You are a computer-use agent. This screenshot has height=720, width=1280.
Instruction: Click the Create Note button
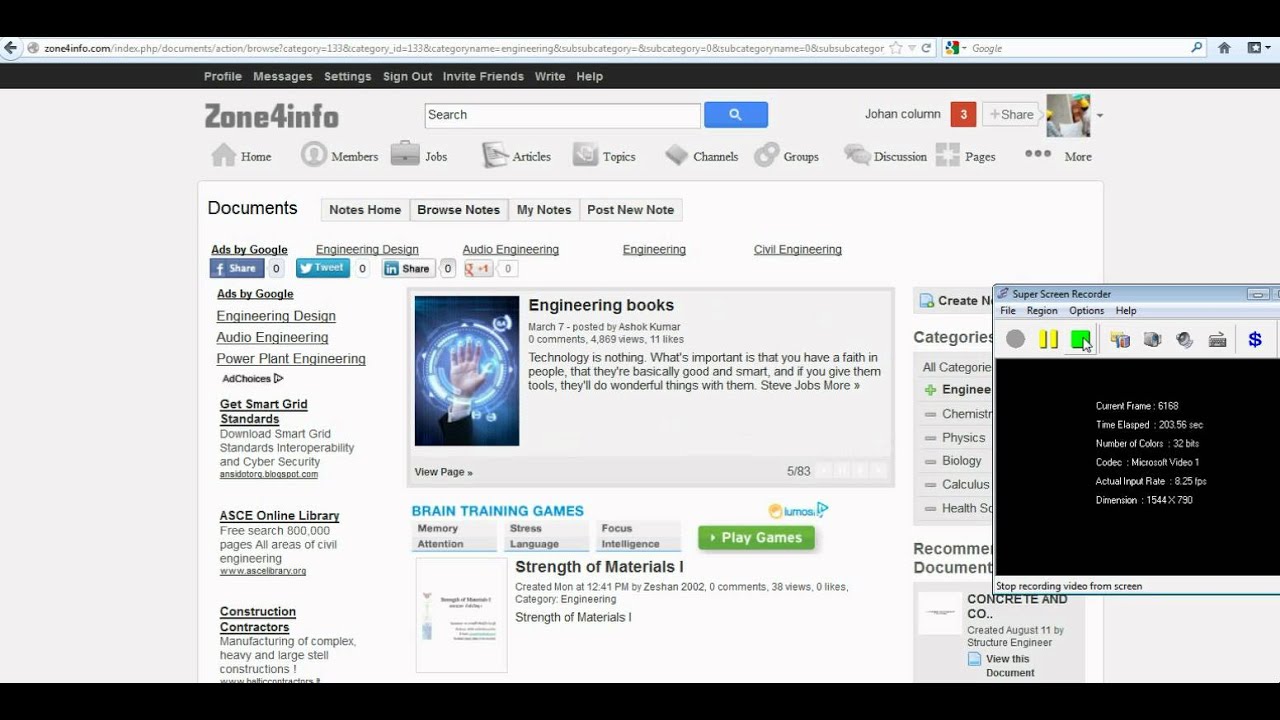coord(954,300)
